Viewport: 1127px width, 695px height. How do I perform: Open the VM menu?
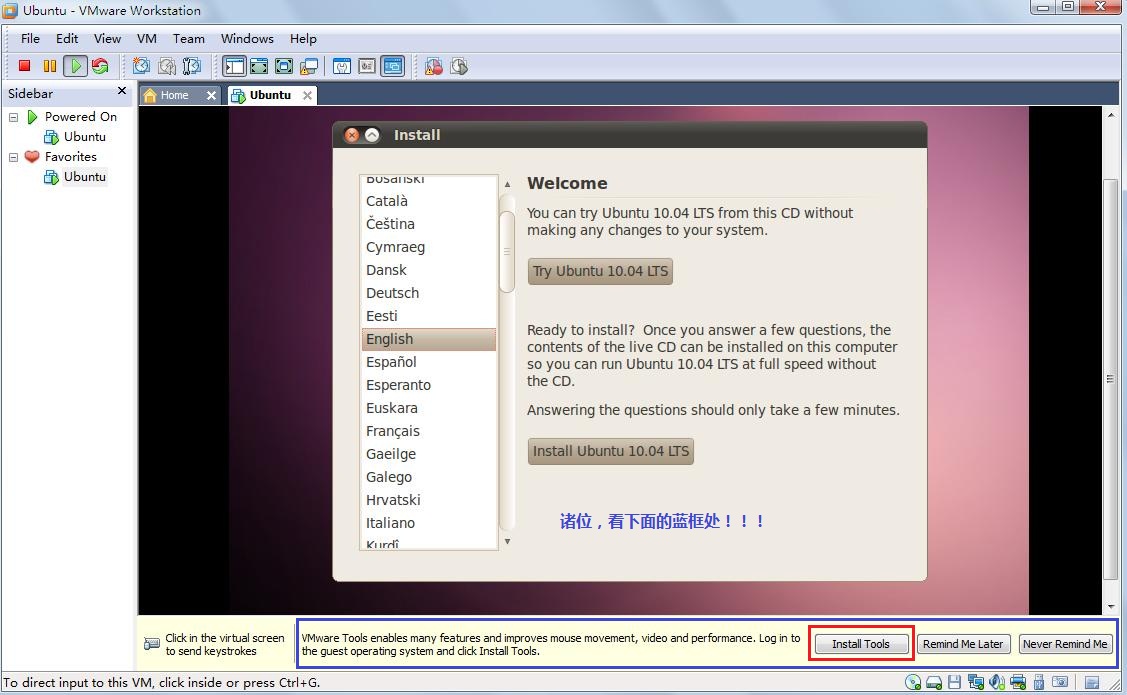click(x=147, y=39)
